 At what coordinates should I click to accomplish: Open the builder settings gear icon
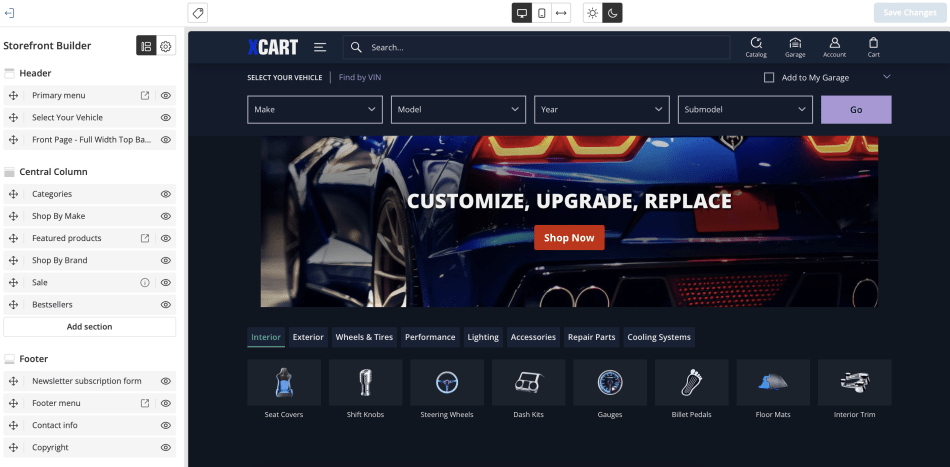(166, 46)
